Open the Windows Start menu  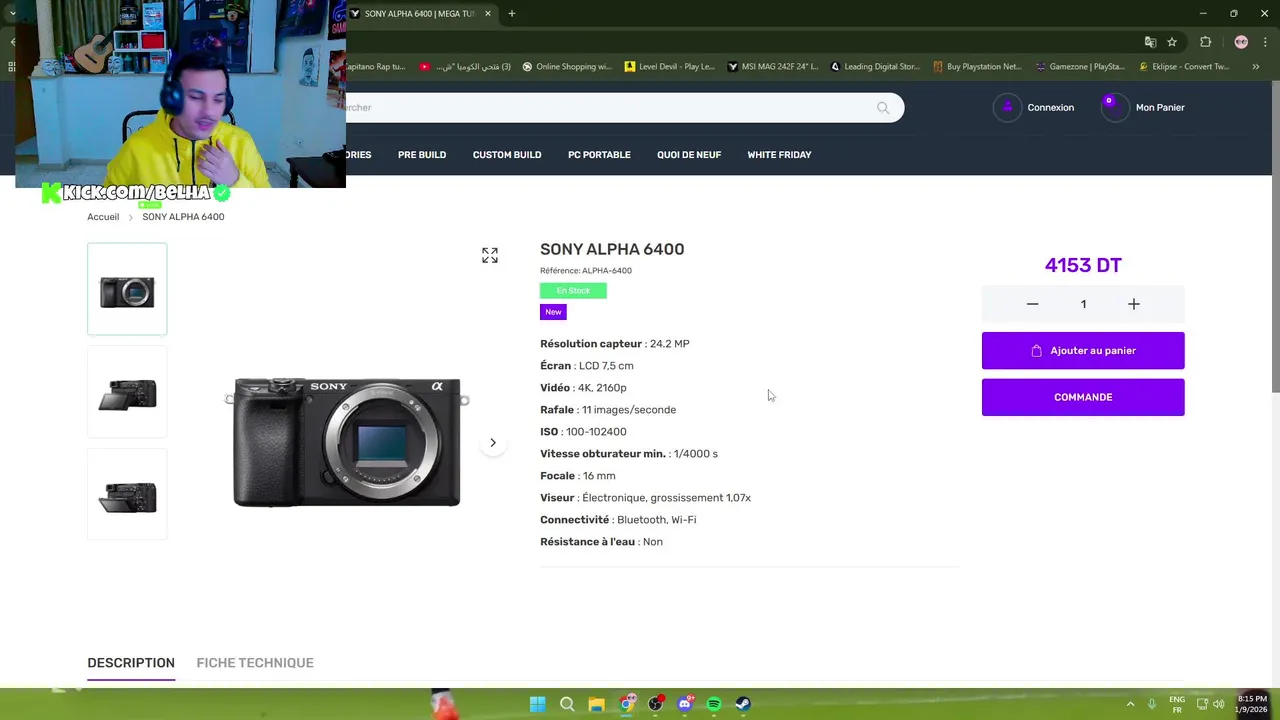(538, 704)
